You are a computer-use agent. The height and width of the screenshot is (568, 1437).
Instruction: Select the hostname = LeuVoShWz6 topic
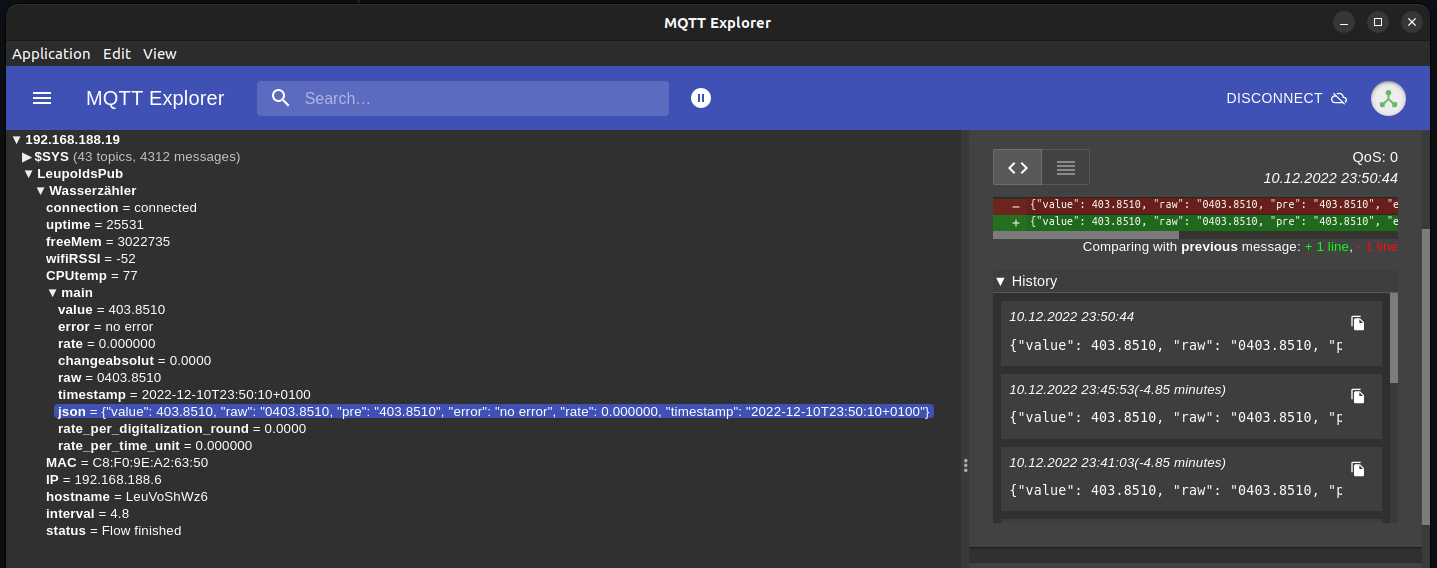click(x=127, y=497)
